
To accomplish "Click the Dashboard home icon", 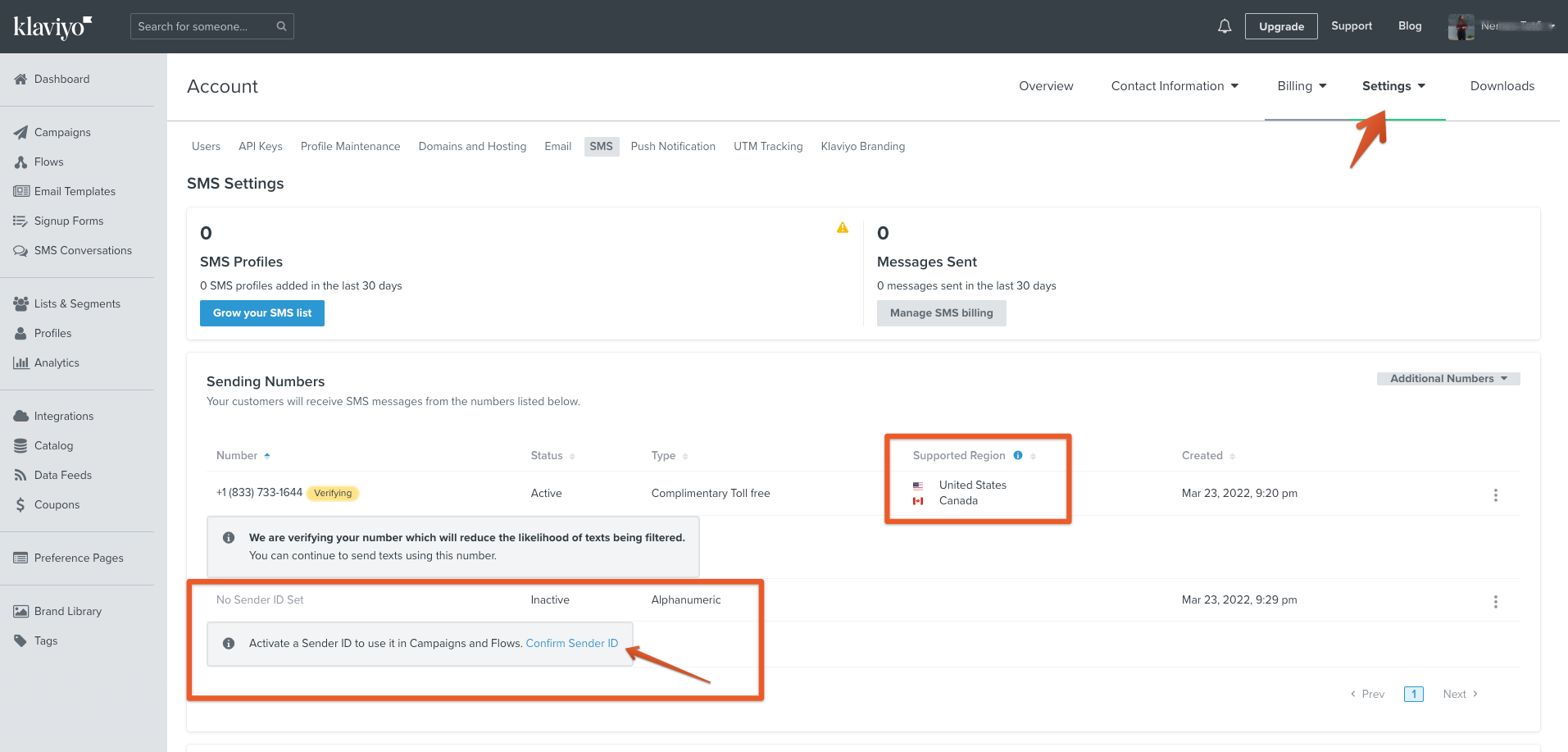I will click(x=20, y=80).
